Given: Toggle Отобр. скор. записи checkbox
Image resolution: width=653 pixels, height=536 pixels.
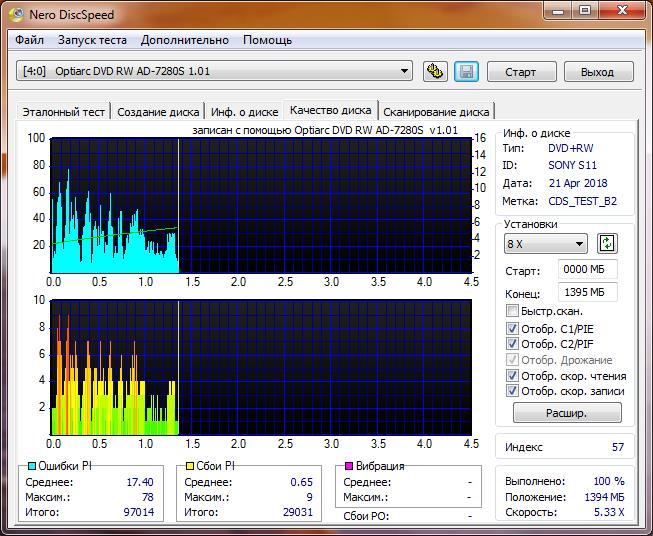Looking at the screenshot, I should point(512,392).
